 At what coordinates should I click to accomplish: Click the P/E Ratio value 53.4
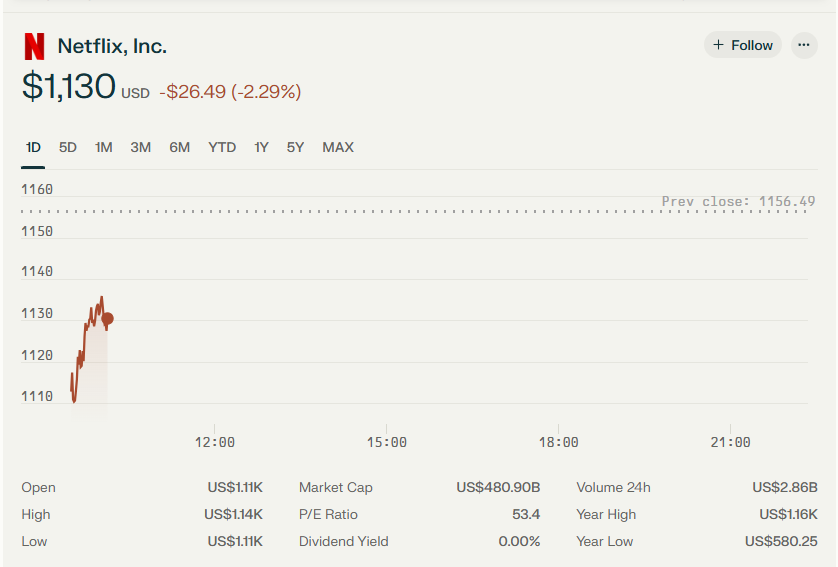(526, 515)
